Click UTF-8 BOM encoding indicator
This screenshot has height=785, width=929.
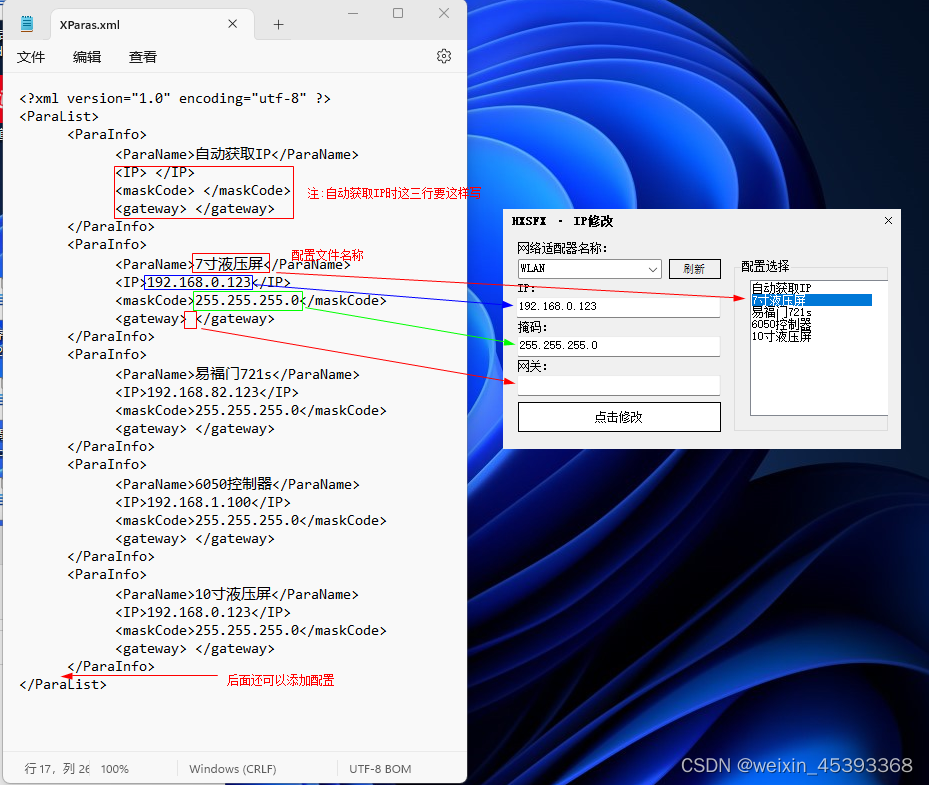tap(380, 769)
